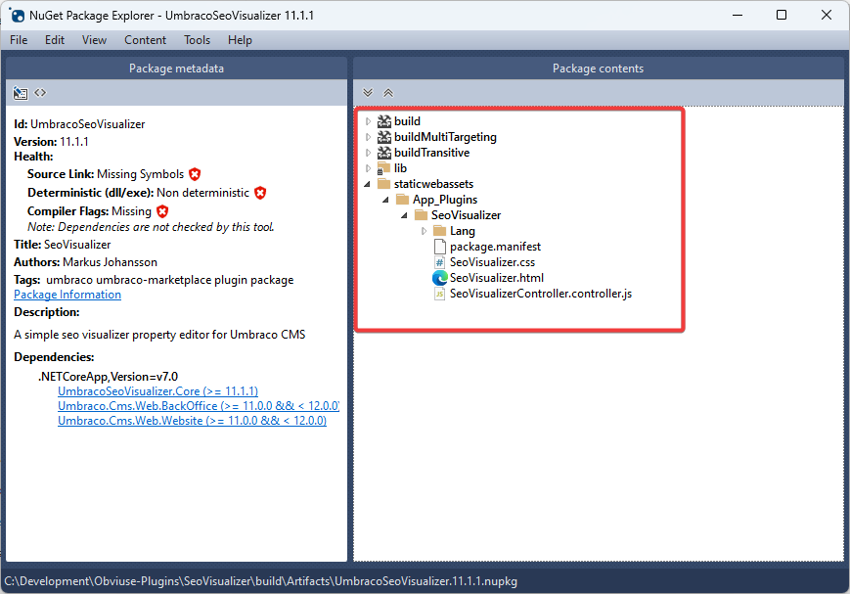This screenshot has height=594, width=850.
Task: Click the edit metadata icon
Action: [x=21, y=93]
